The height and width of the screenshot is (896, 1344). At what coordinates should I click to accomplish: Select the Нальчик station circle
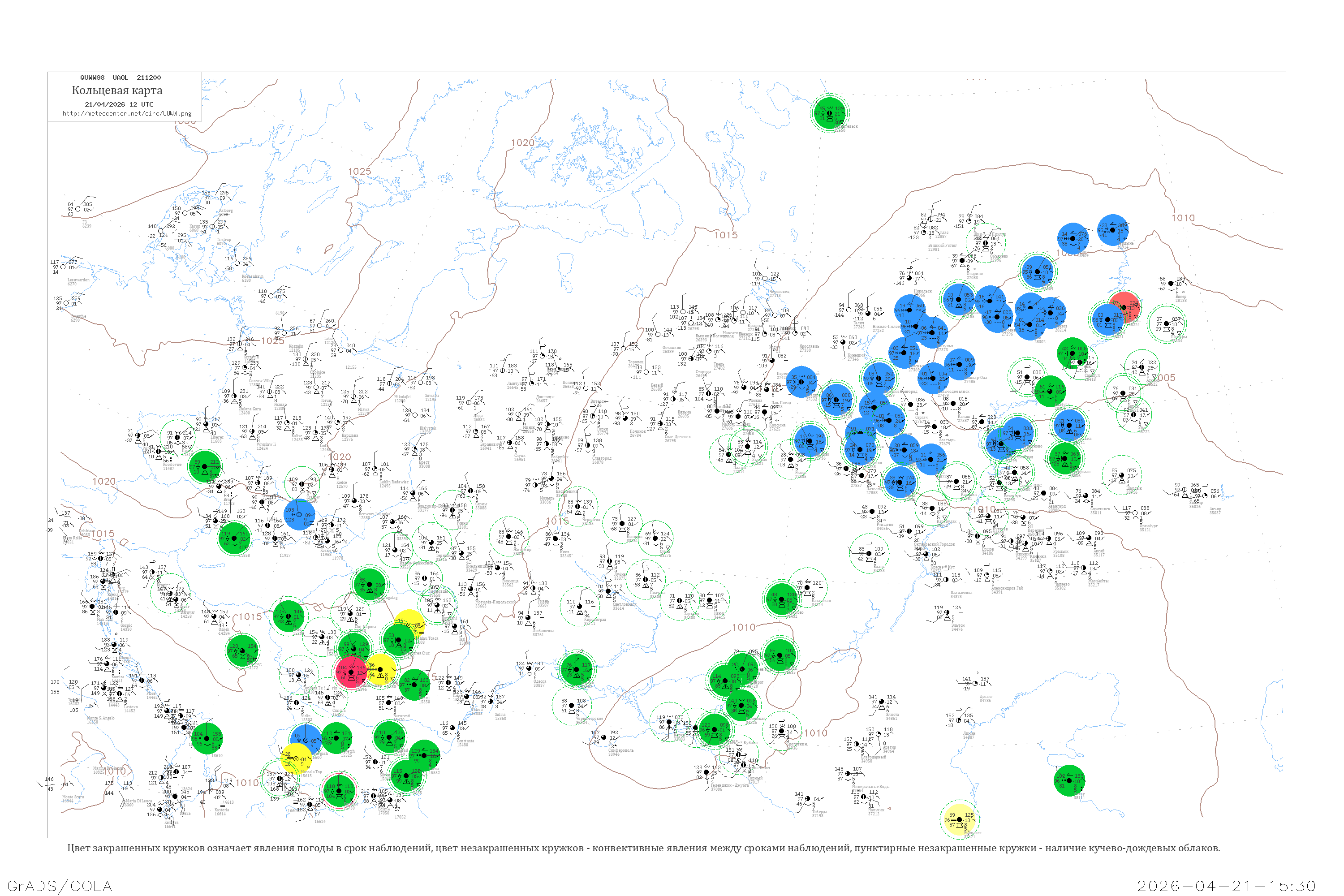[x=864, y=797]
